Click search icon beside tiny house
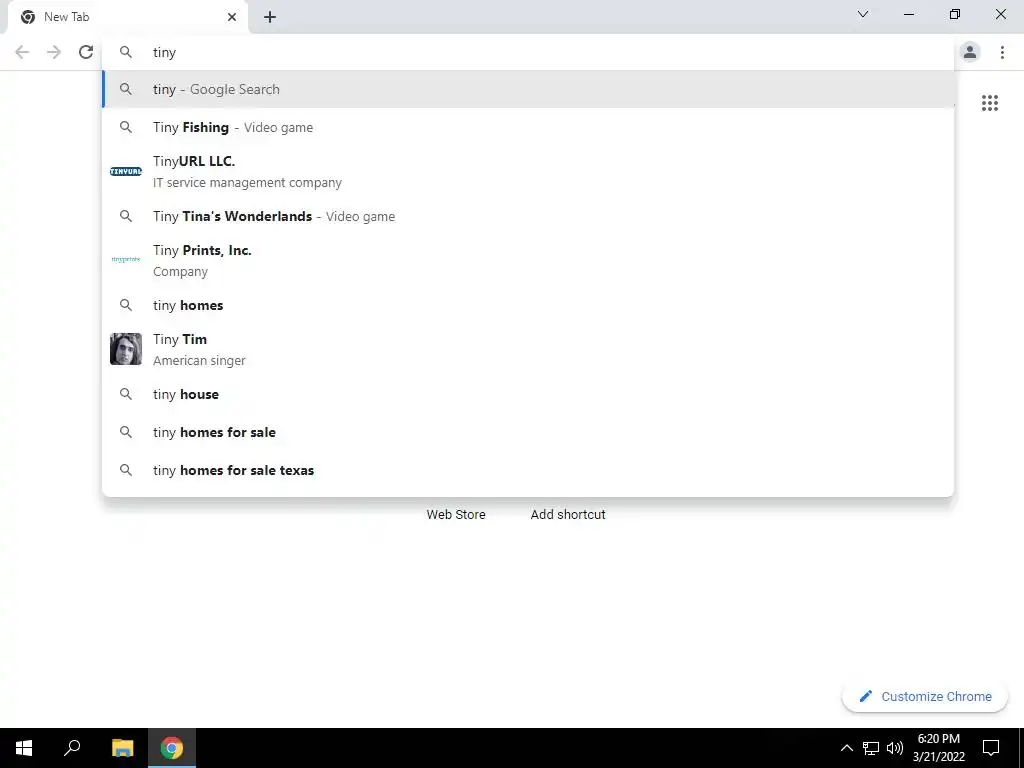1024x768 pixels. [125, 394]
